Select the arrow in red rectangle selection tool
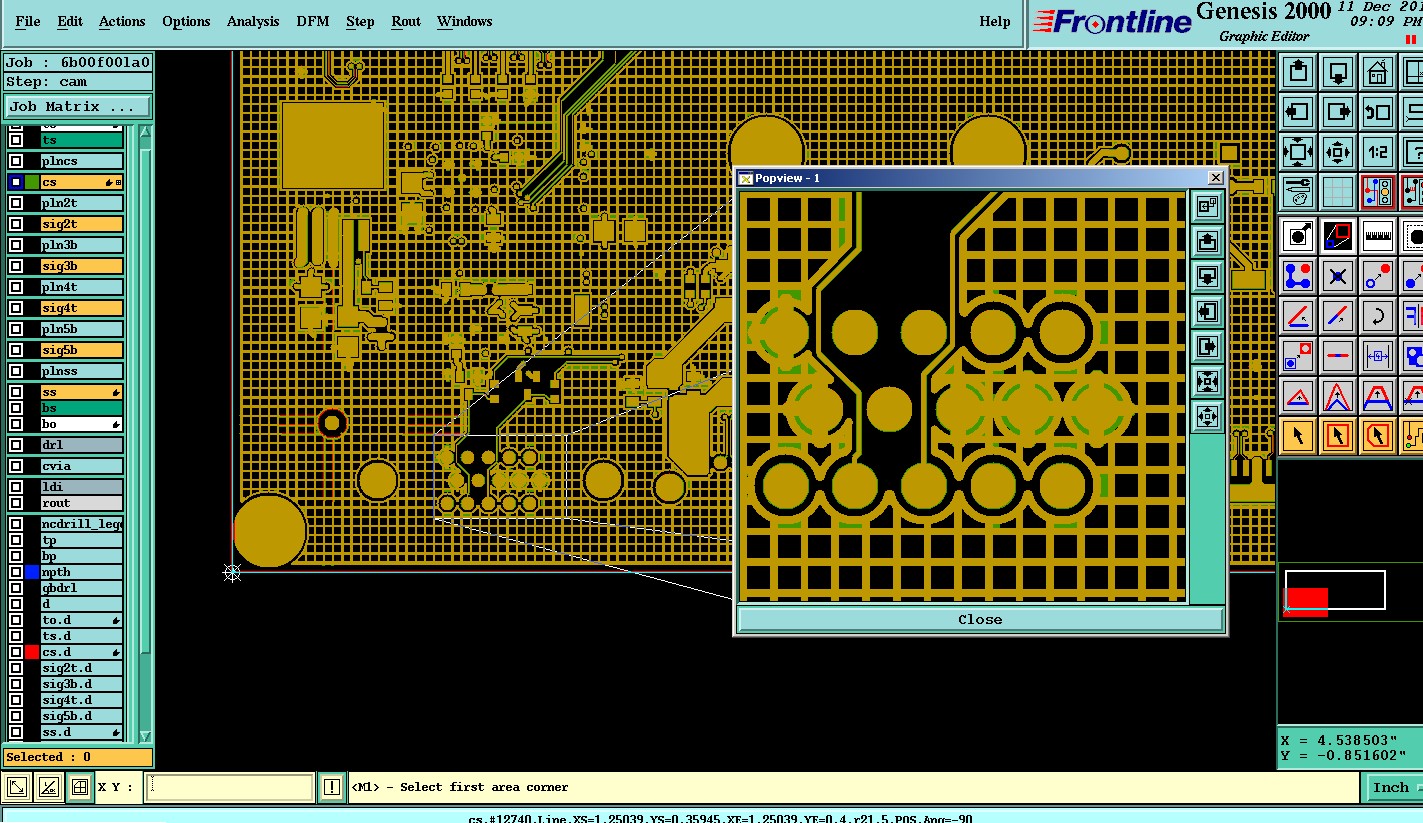 [1338, 436]
